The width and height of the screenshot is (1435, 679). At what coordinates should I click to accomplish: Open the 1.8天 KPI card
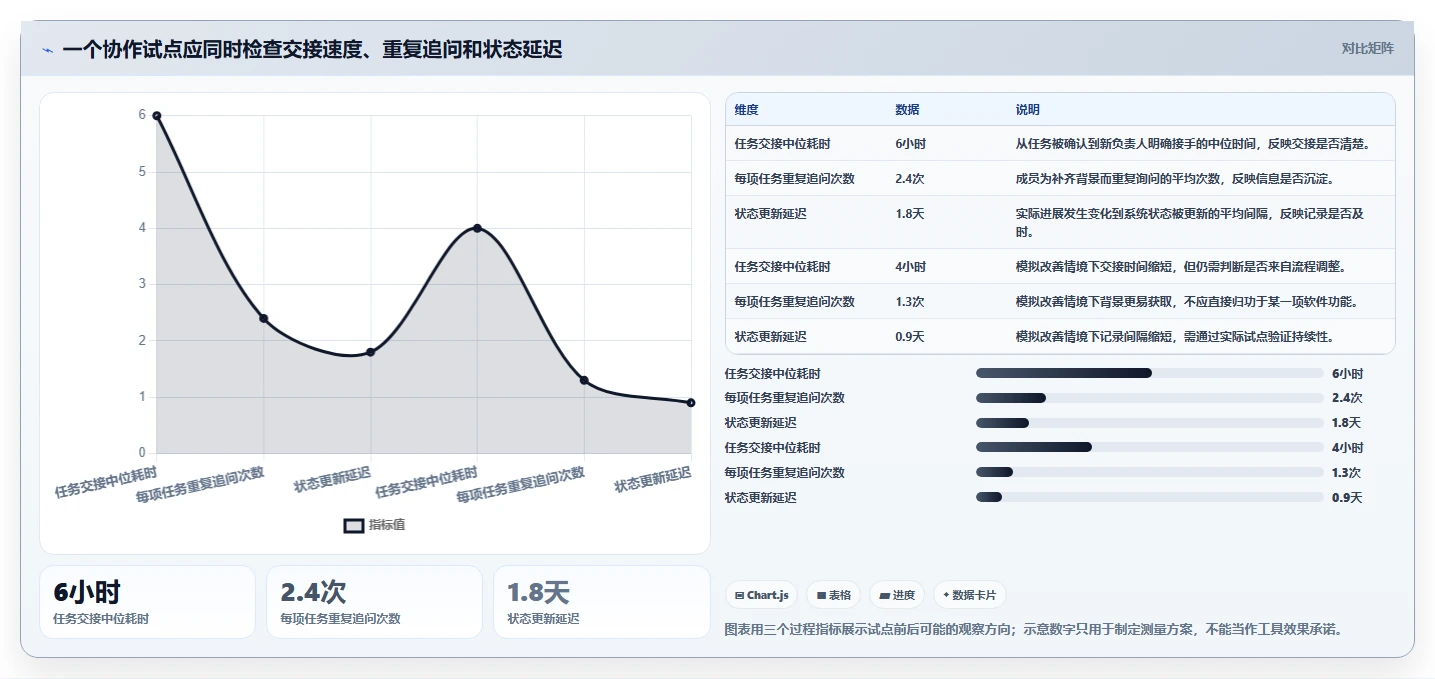tap(602, 602)
